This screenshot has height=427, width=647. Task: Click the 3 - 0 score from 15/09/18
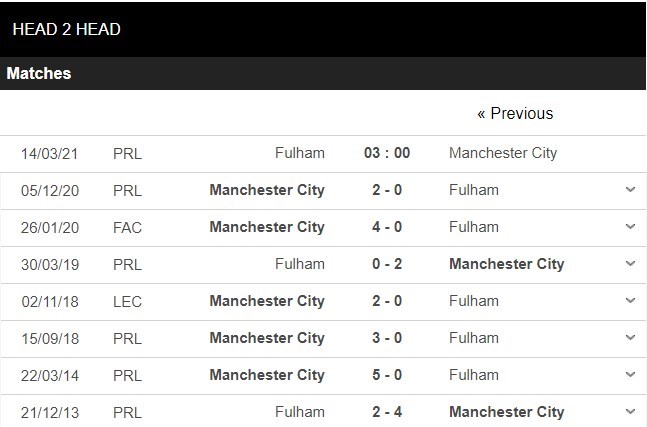(x=386, y=338)
